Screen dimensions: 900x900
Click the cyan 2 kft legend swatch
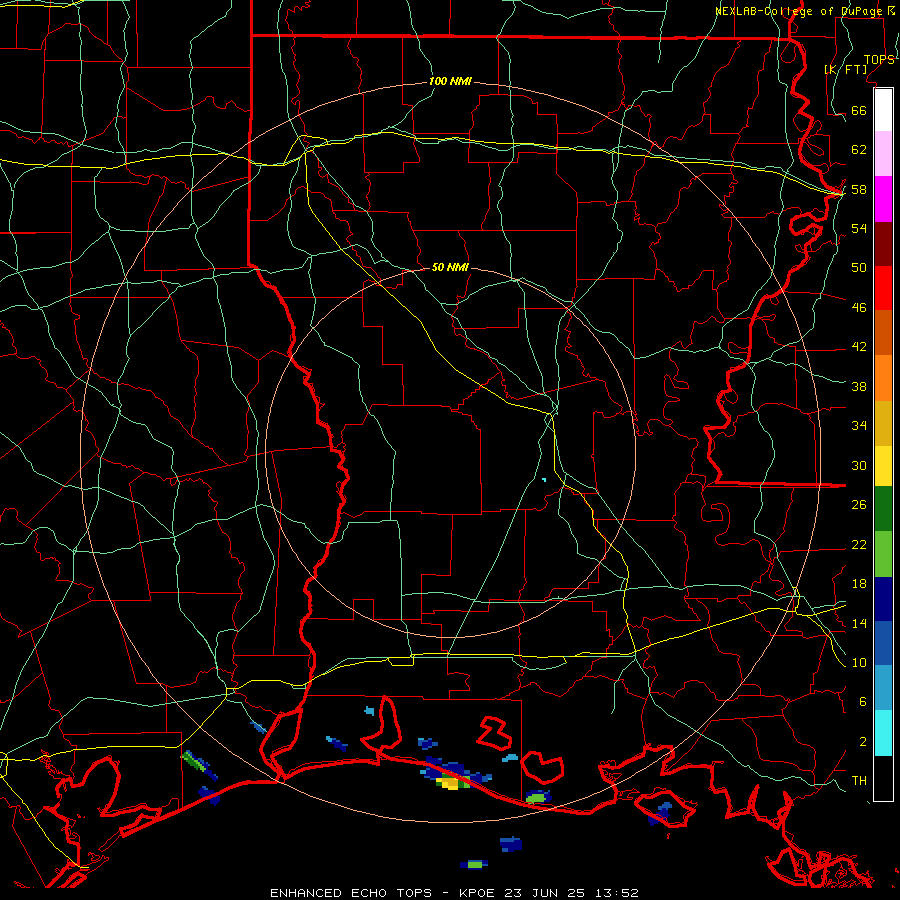pos(883,733)
